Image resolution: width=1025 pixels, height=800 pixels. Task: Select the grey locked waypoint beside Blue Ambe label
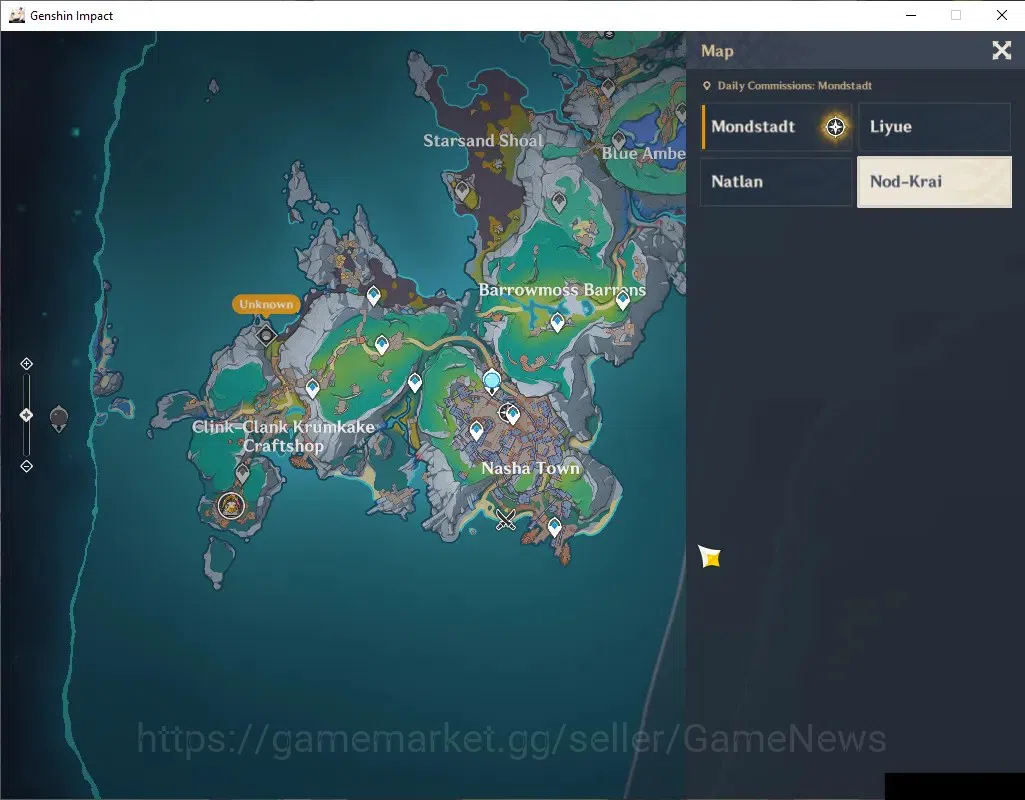click(618, 139)
